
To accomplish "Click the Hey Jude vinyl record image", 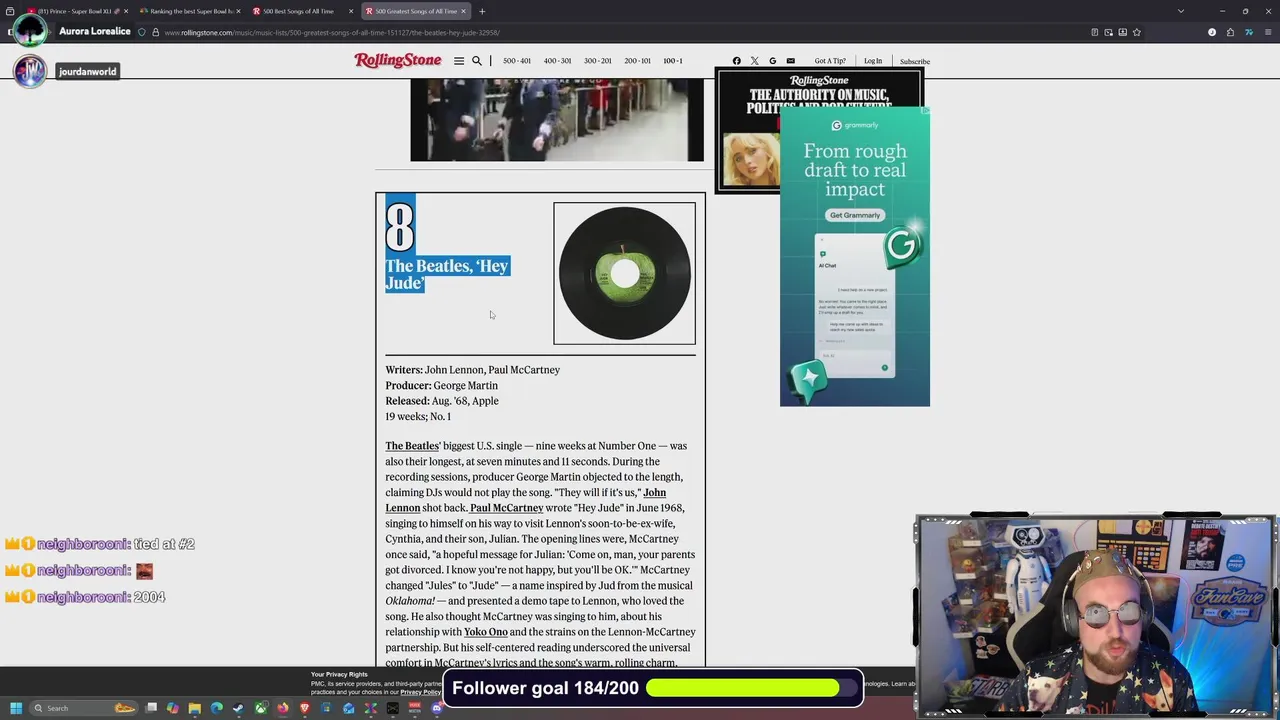I will coord(624,274).
